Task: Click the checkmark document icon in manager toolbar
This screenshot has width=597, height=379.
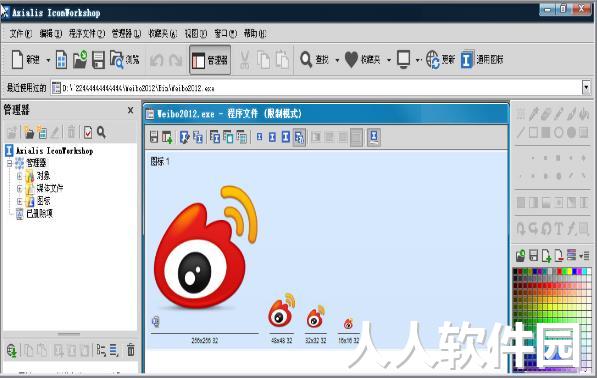Action: pos(88,132)
